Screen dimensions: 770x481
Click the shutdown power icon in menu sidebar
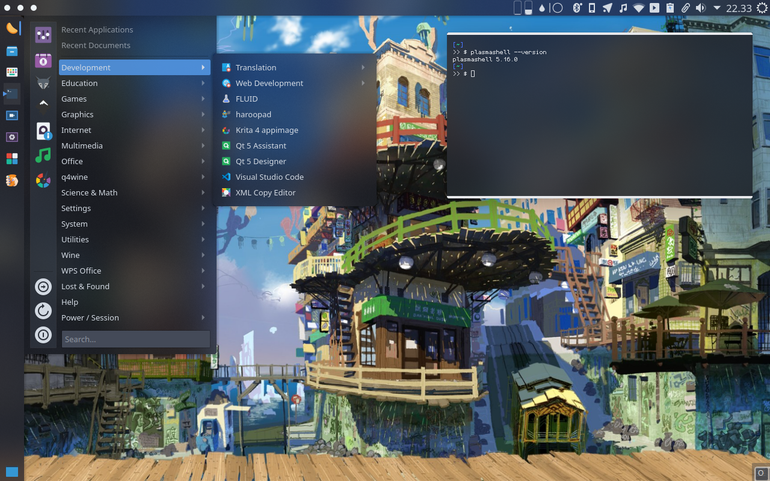tap(43, 335)
